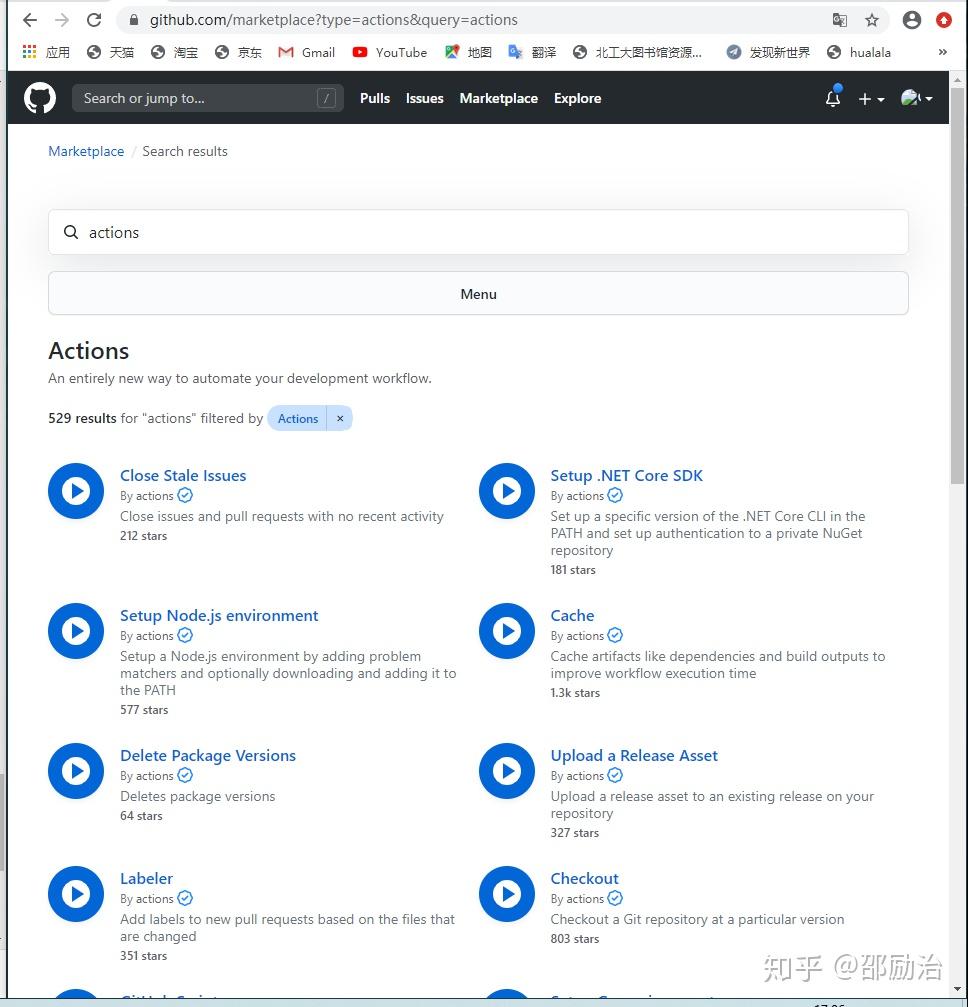Open the notifications bell
Image resolution: width=968 pixels, height=1007 pixels.
coord(832,99)
